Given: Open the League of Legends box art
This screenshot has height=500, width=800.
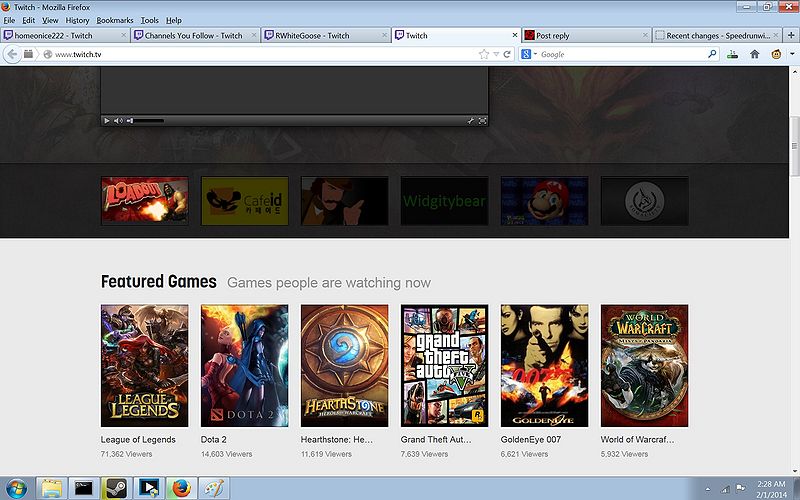Looking at the screenshot, I should click(144, 365).
